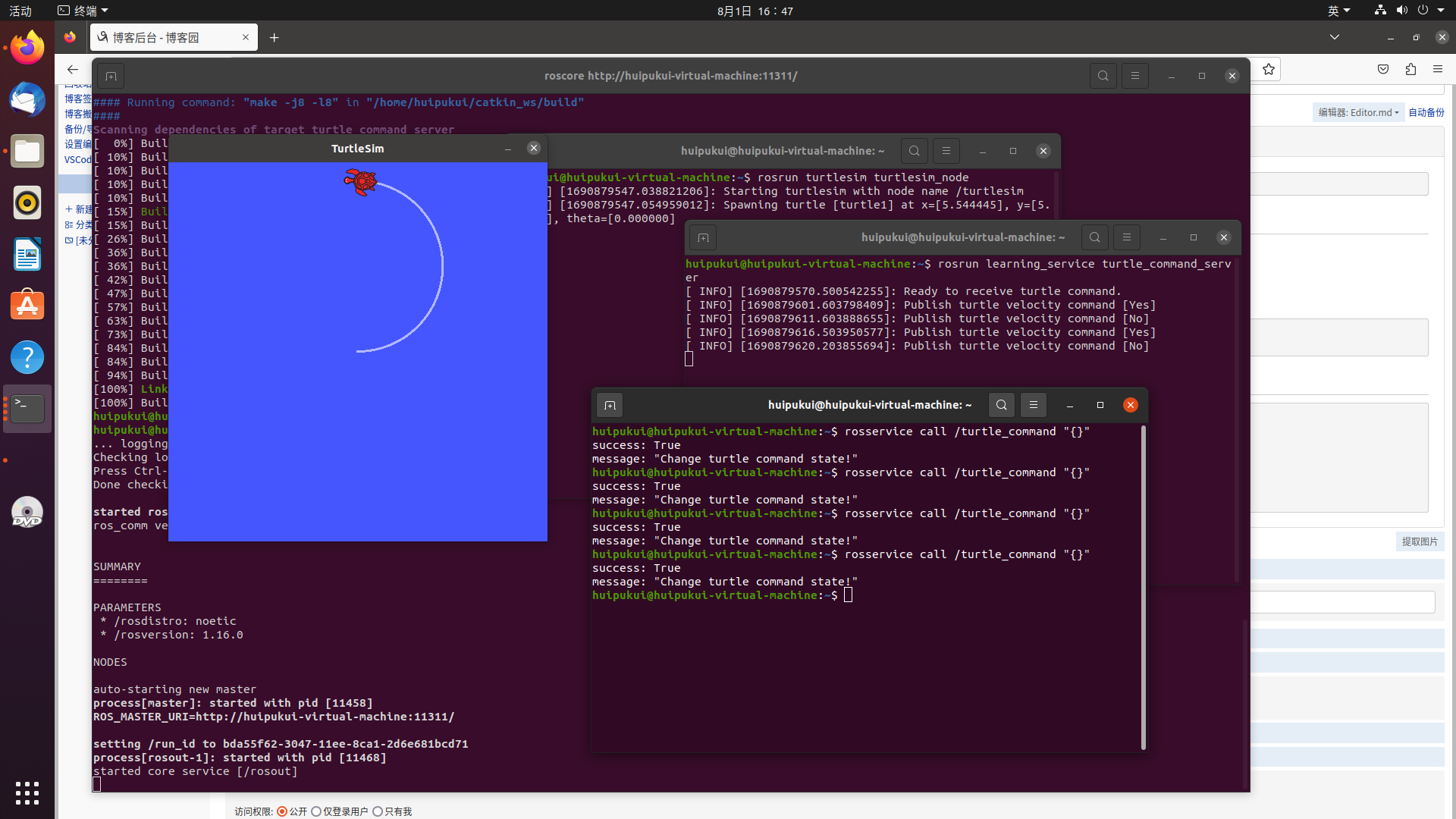Click search icon in roscore terminal

click(x=1103, y=76)
